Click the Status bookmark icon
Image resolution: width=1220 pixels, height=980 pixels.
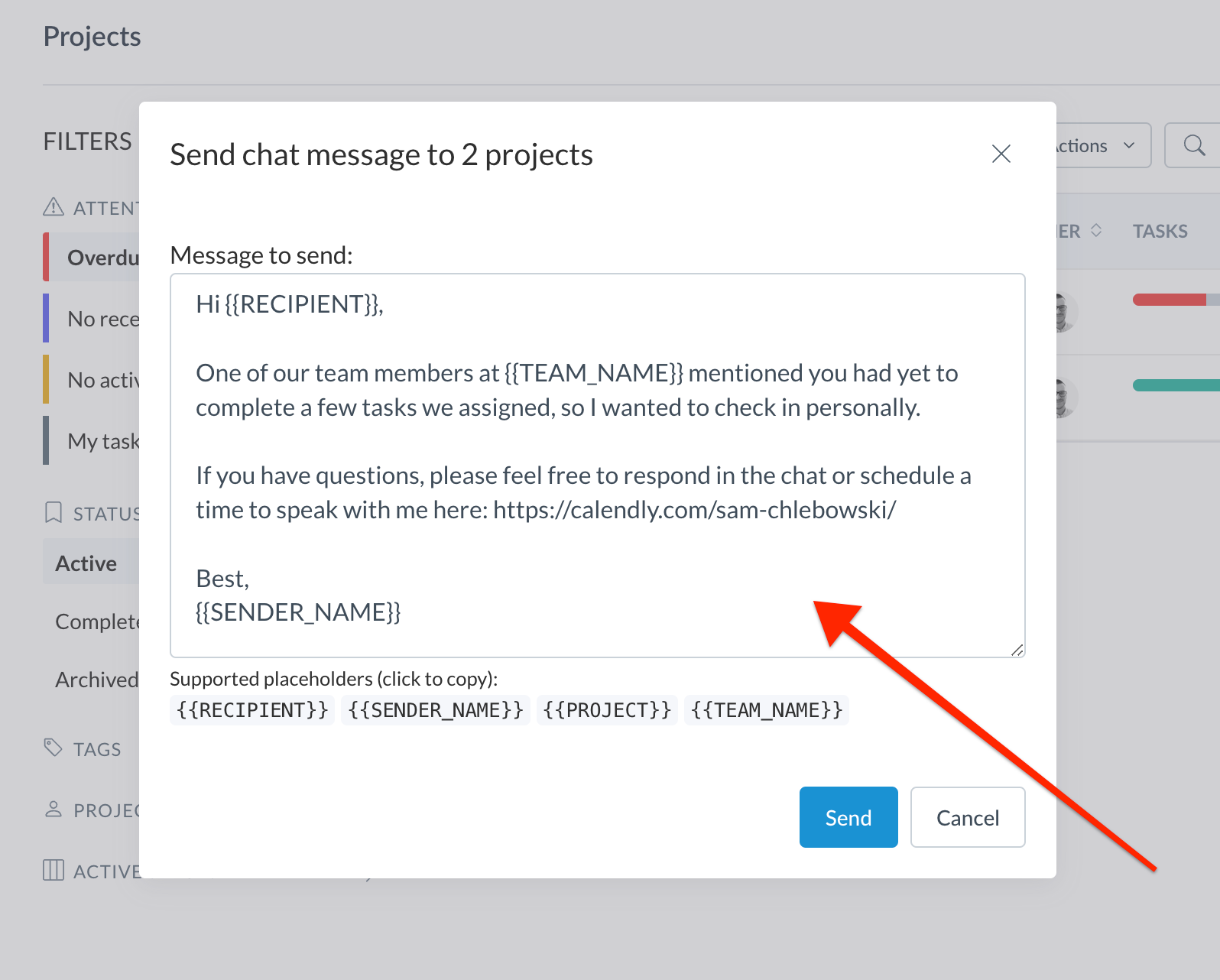point(53,512)
